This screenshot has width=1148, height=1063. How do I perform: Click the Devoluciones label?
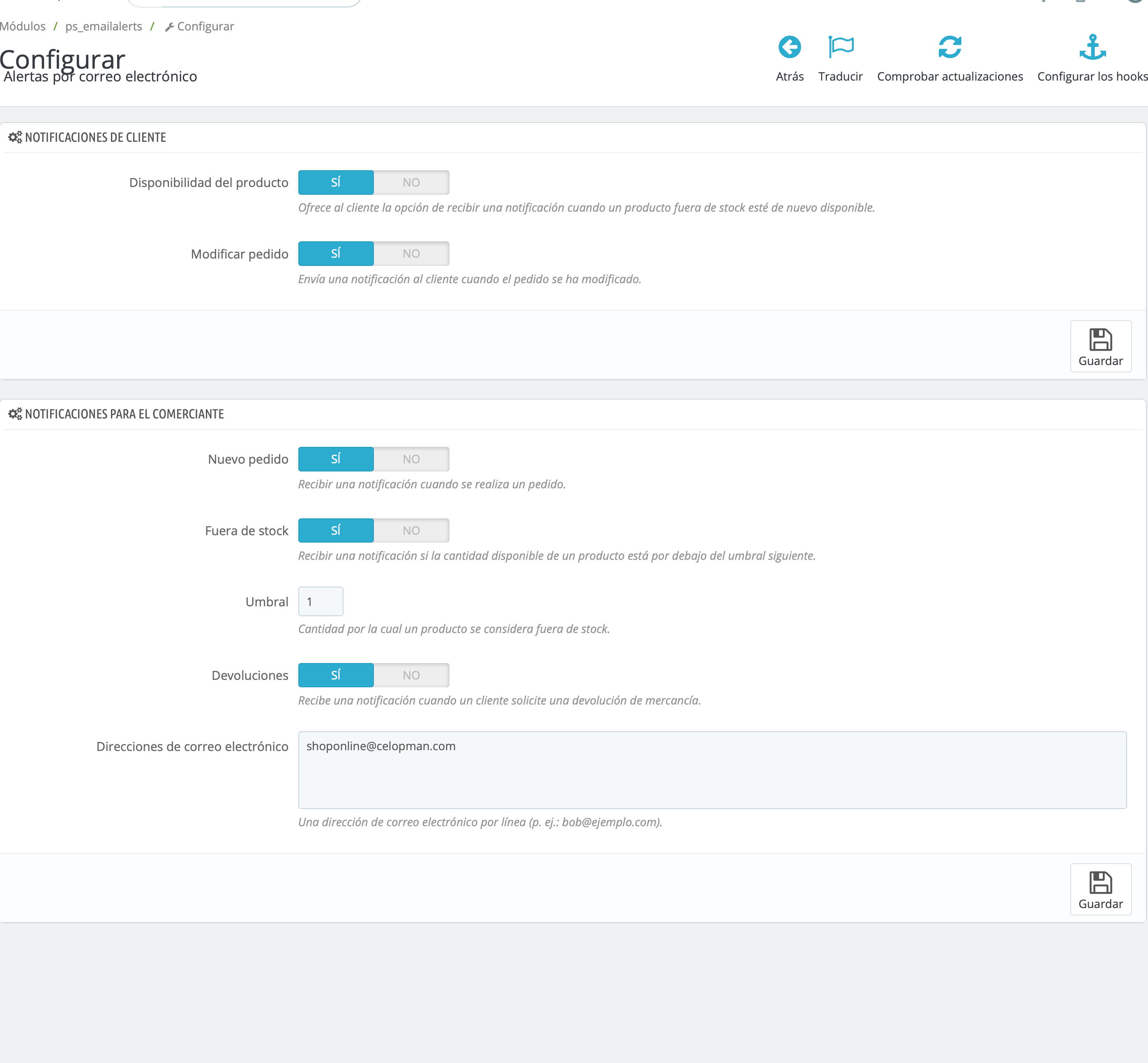(249, 676)
